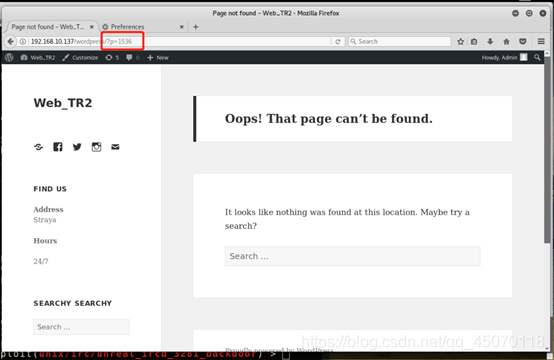This screenshot has width=554, height=360.
Task: Go to home page icon
Action: [x=506, y=41]
